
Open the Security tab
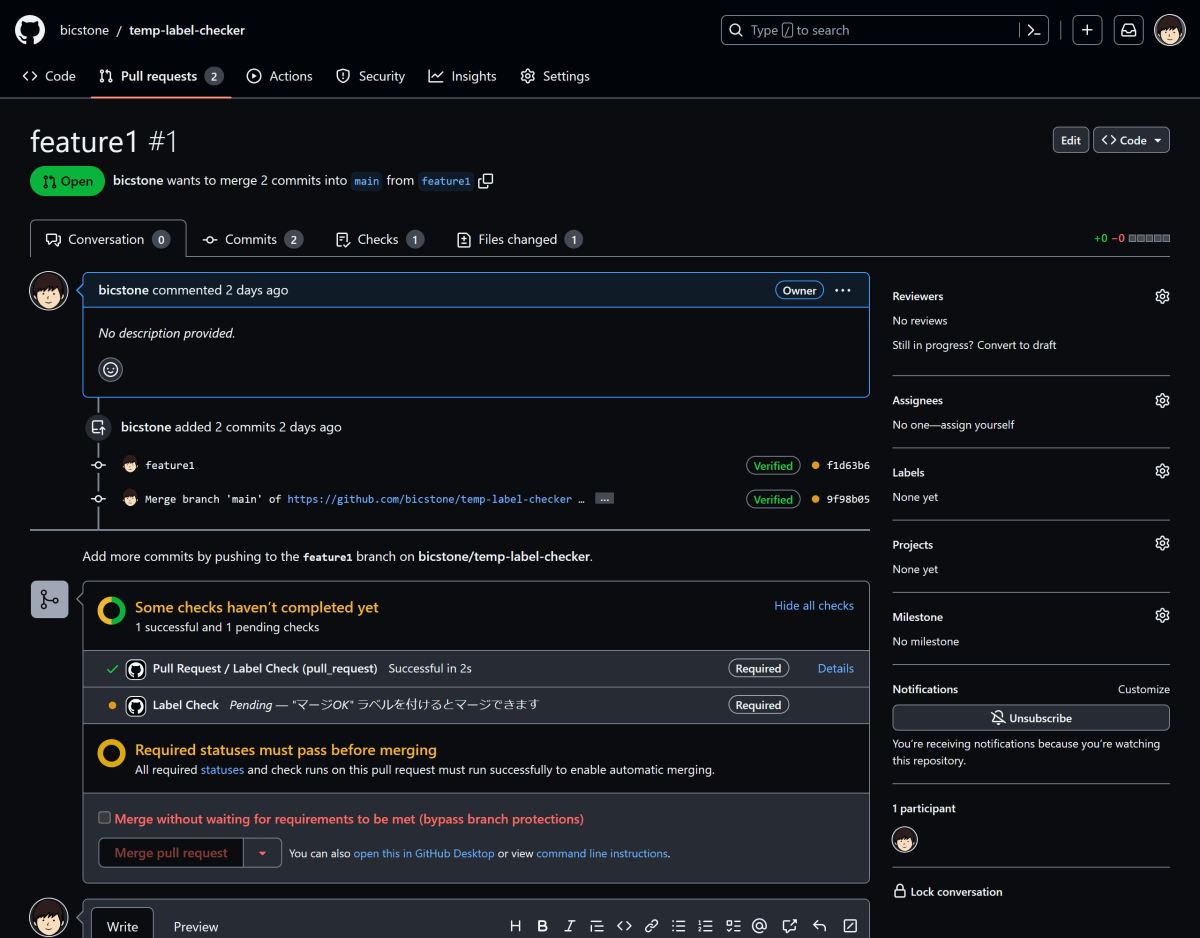pyautogui.click(x=371, y=76)
